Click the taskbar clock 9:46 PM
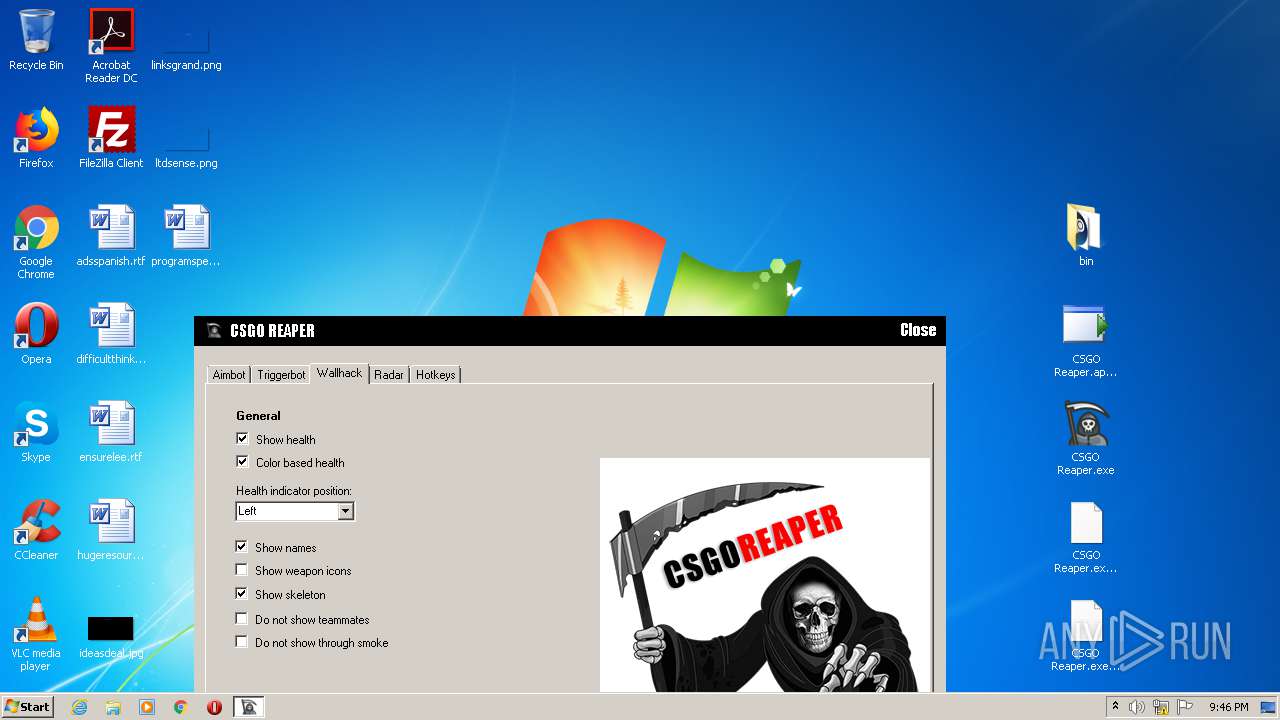This screenshot has width=1280, height=720. 1228,707
